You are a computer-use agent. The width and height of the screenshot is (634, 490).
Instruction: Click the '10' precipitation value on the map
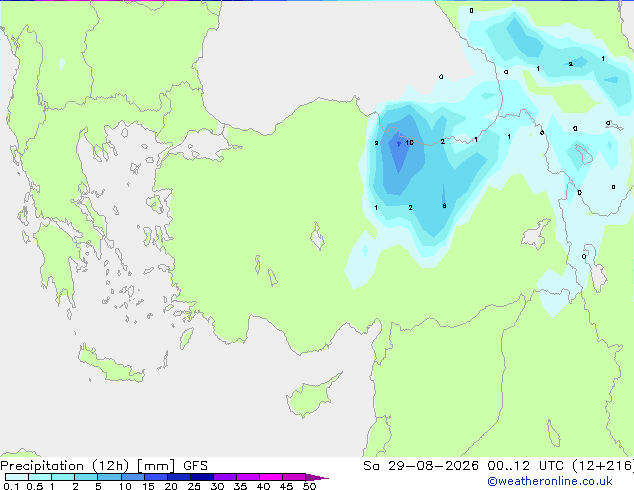[409, 142]
